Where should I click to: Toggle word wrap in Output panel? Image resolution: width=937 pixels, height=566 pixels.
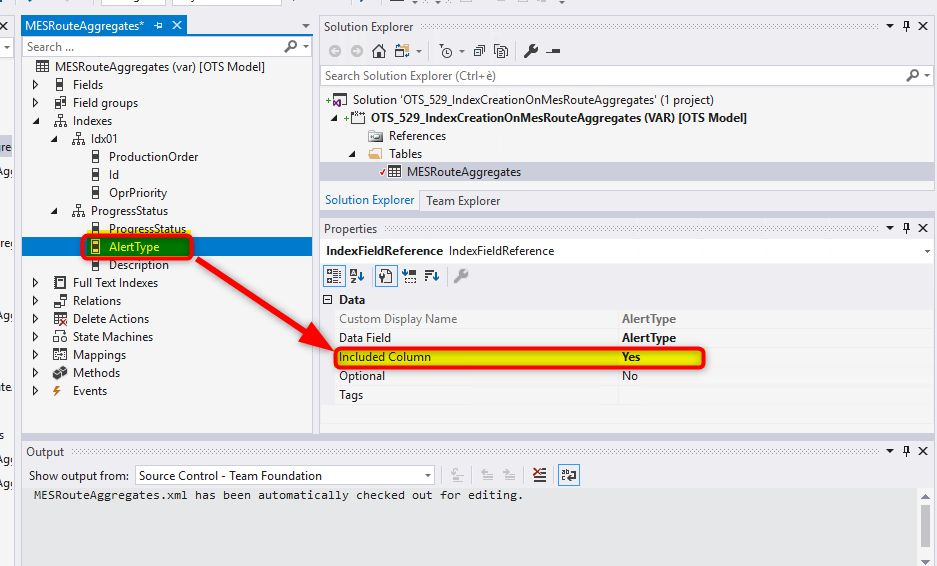[569, 476]
